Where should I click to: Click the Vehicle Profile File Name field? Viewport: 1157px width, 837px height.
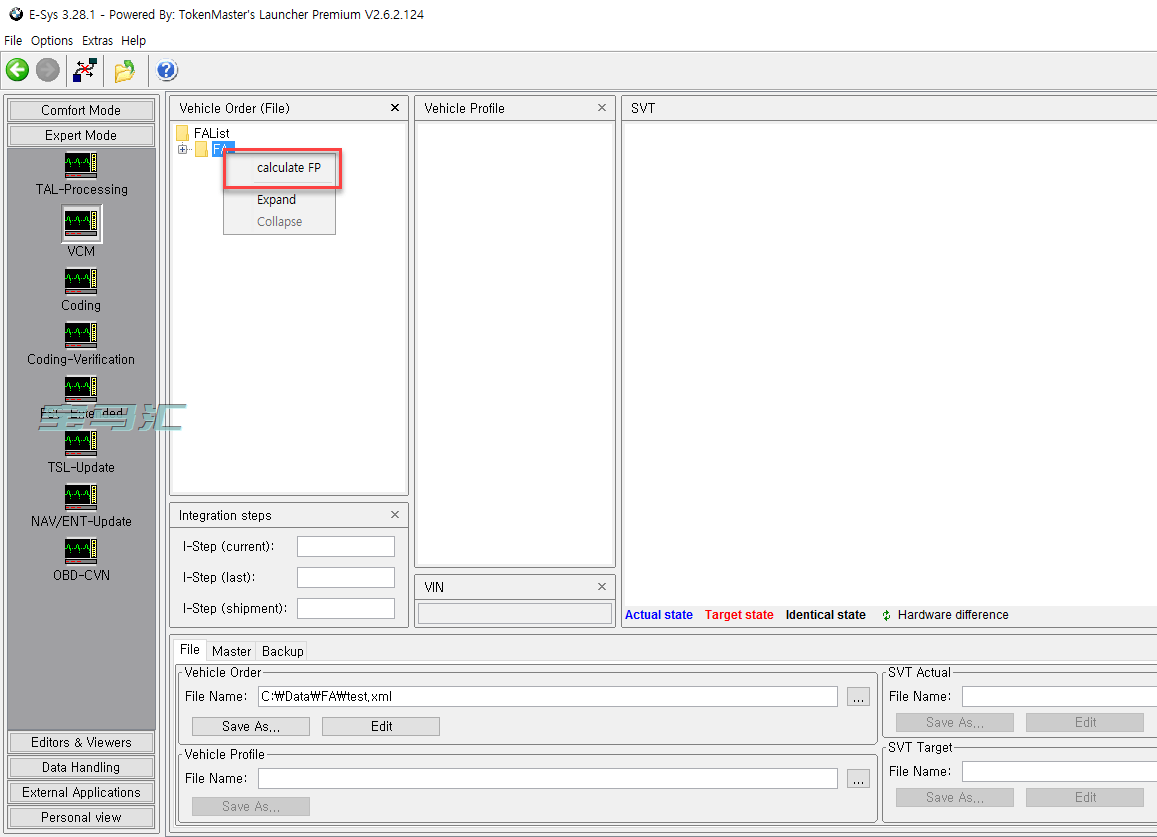pyautogui.click(x=548, y=779)
